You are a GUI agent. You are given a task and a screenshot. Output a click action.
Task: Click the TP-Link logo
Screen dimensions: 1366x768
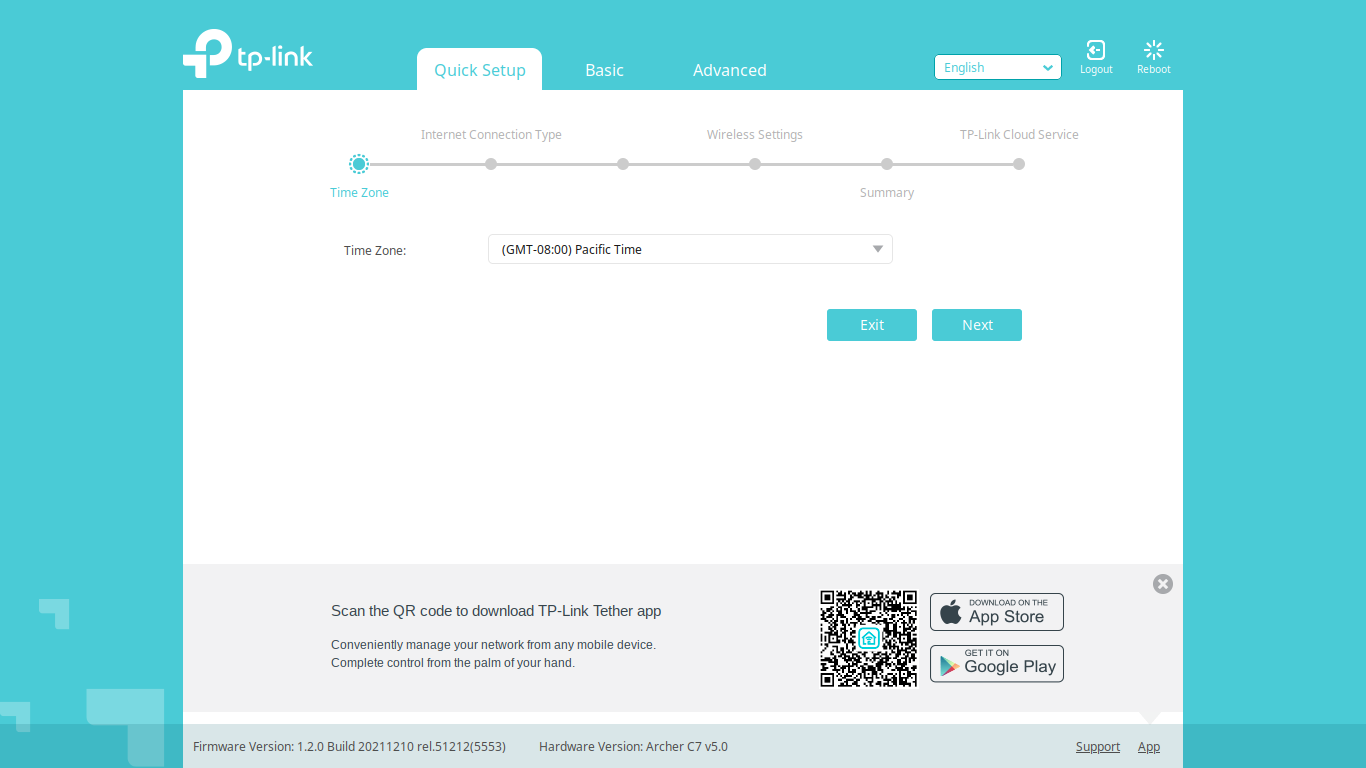(248, 53)
